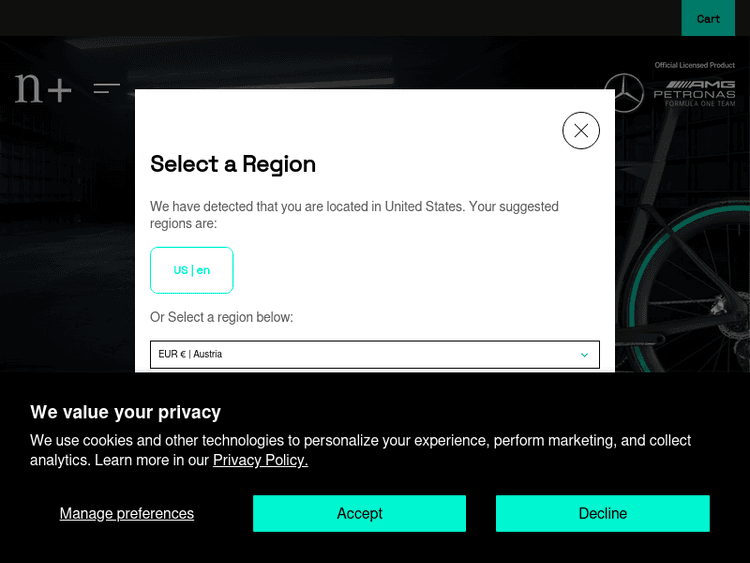The width and height of the screenshot is (750, 563).
Task: Expand the EUR € | Austria region dropdown
Action: click(374, 355)
